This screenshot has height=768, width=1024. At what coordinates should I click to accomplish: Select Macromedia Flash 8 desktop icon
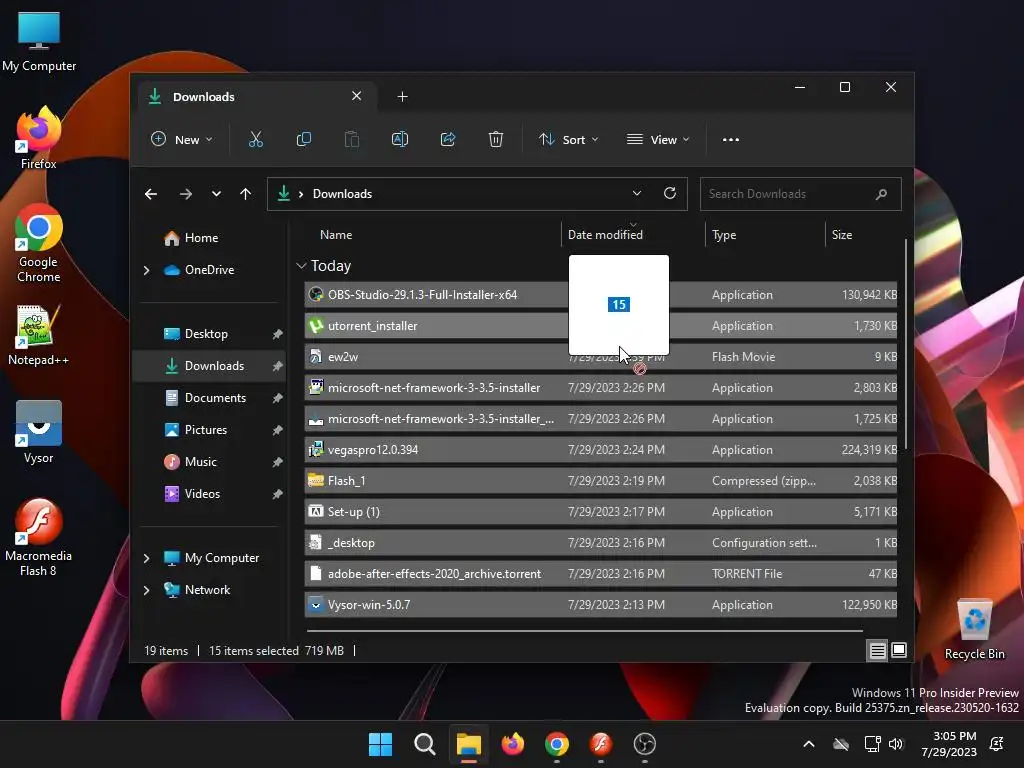(39, 537)
